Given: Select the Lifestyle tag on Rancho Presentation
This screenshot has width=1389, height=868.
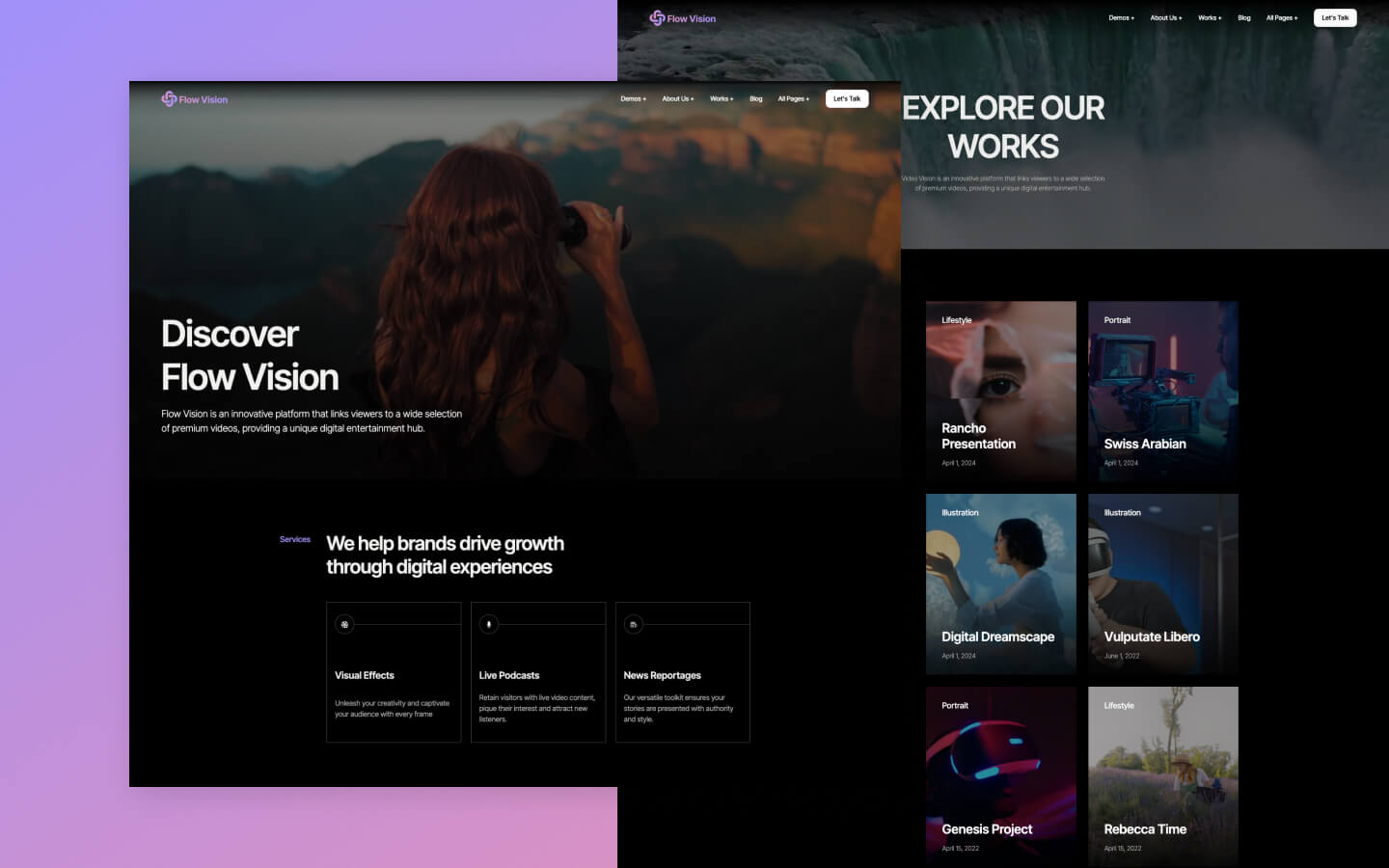Looking at the screenshot, I should coord(956,319).
